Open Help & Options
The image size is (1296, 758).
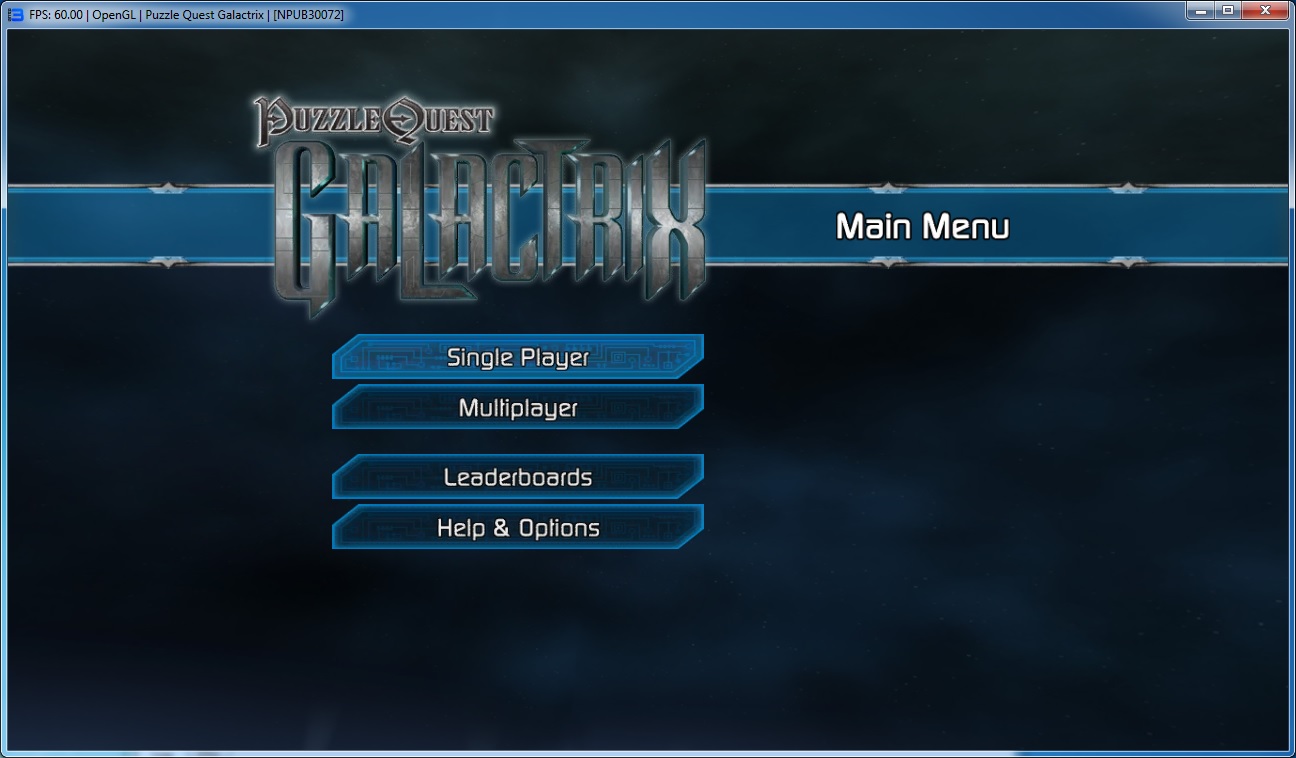point(518,527)
